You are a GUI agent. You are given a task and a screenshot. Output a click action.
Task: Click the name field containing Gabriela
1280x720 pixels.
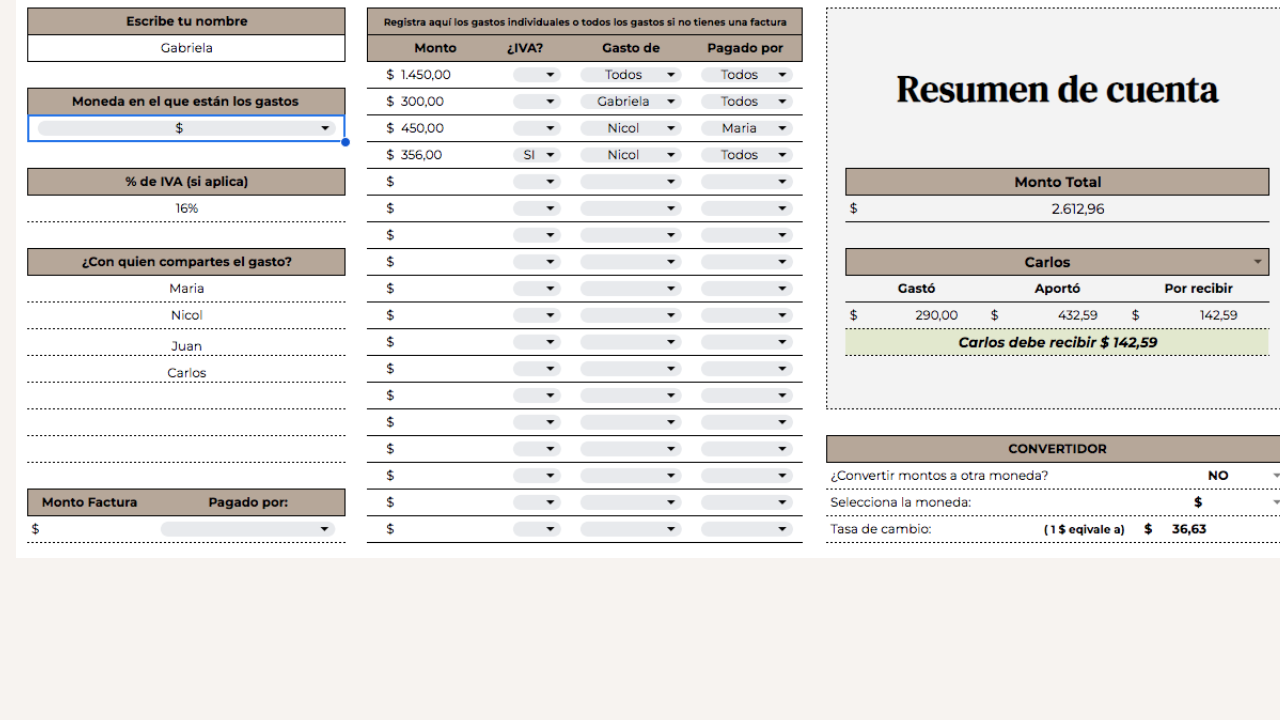186,48
